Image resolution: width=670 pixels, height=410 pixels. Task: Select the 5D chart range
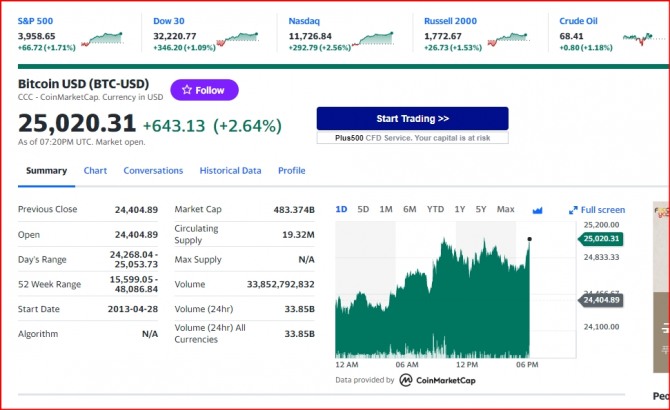click(x=363, y=209)
